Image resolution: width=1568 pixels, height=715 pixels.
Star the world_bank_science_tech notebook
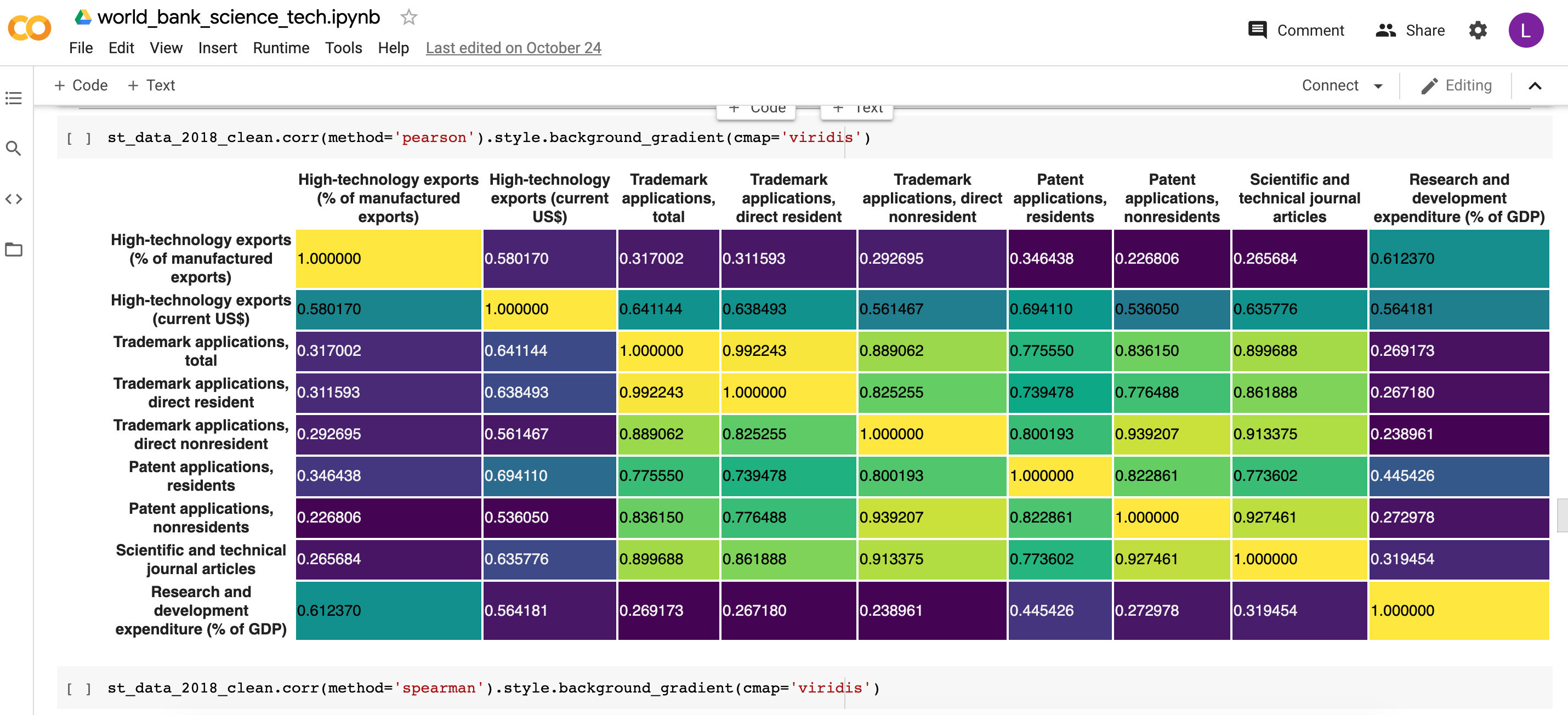tap(408, 17)
